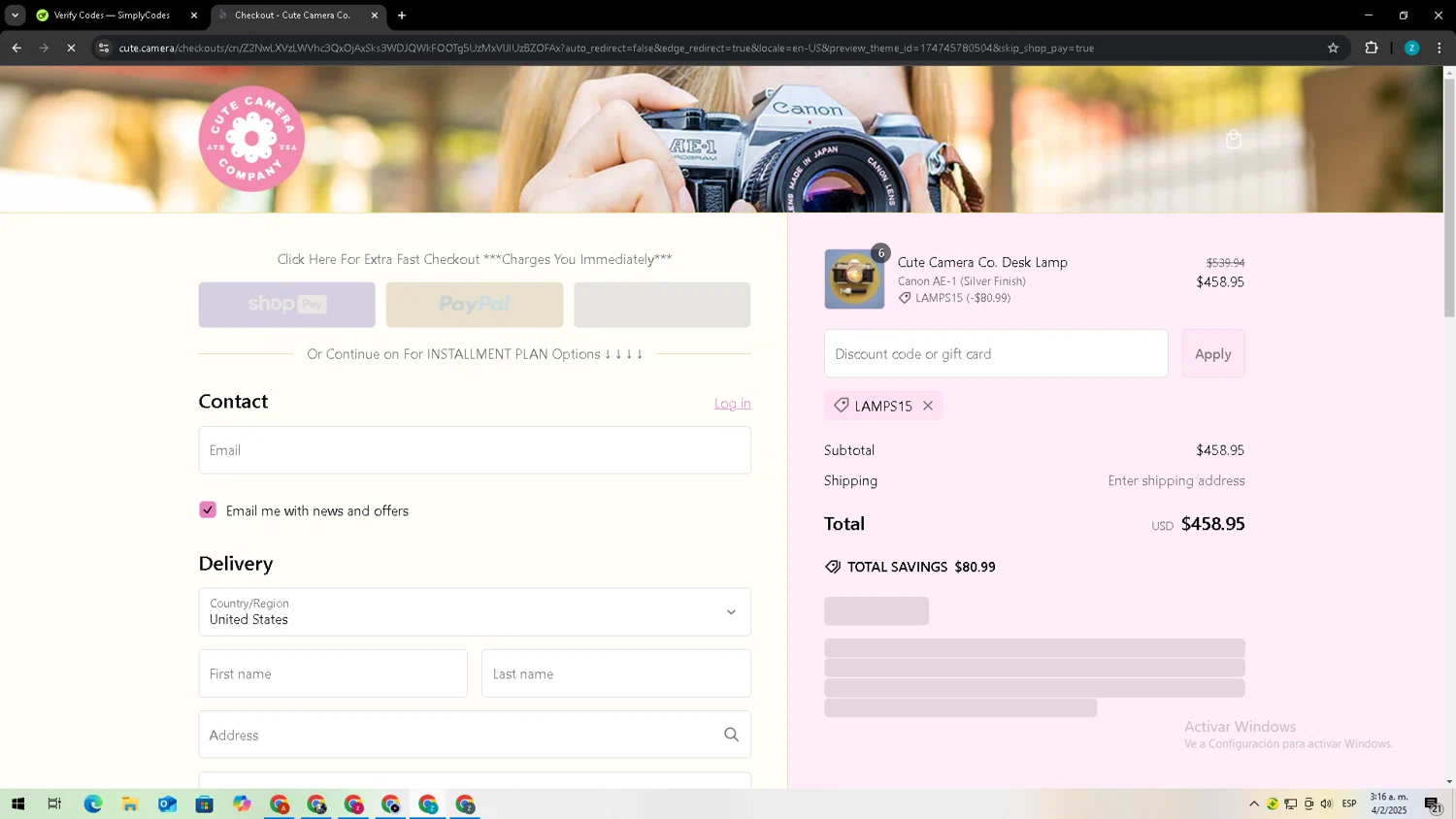
Task: Click the Apply discount button
Action: click(x=1213, y=354)
